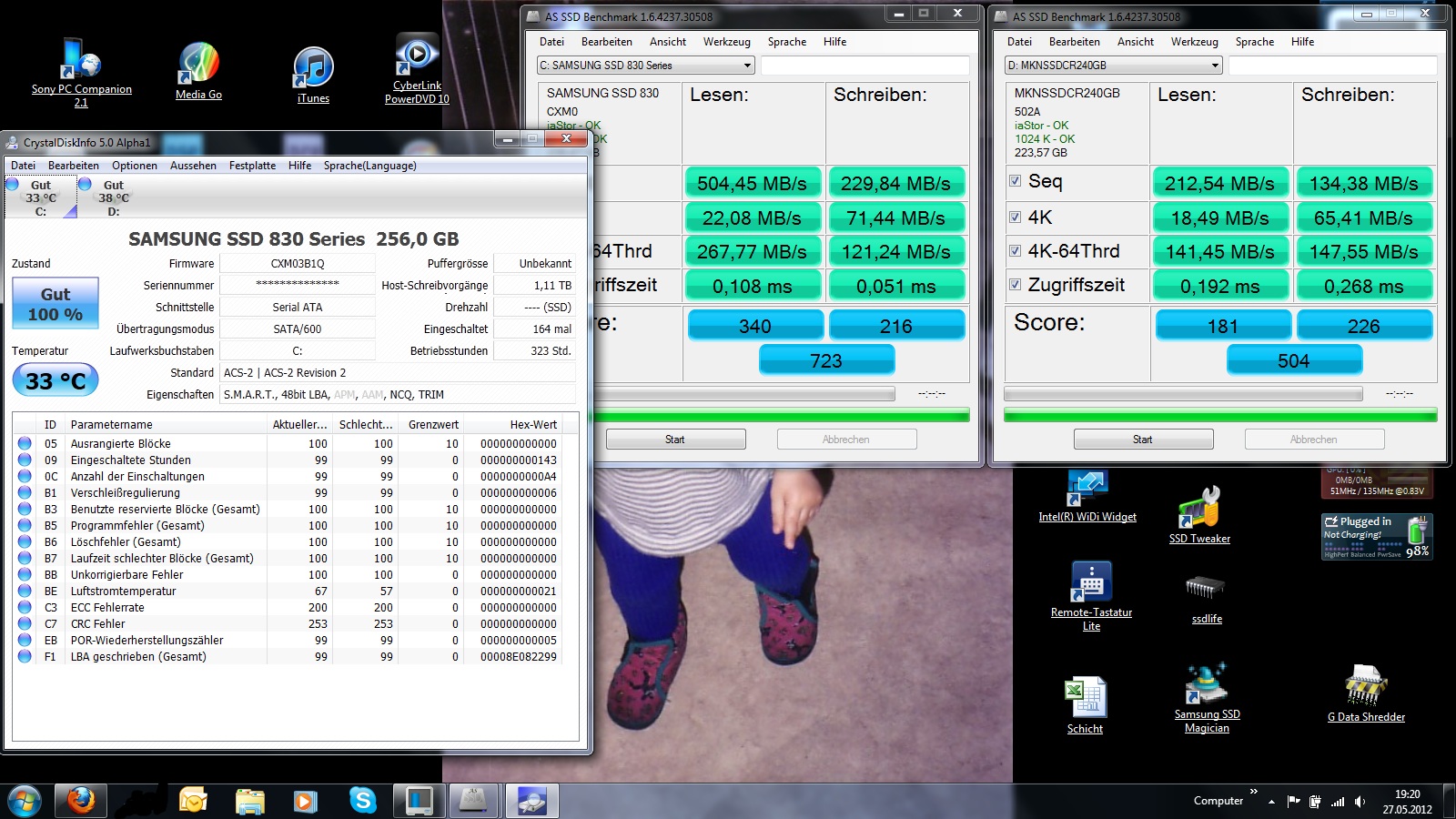Open the Remote-Tastatur Lite shortcut
The height and width of the screenshot is (819, 1456).
pos(1091,596)
